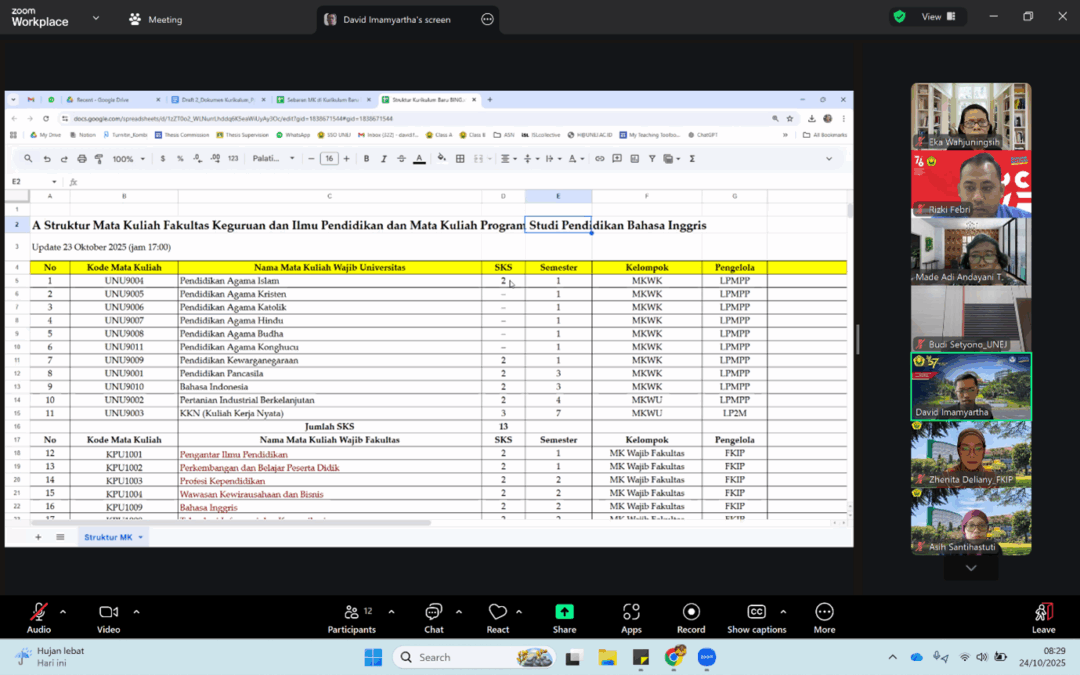Click the View layout button
Screen dimensions: 1080x675
937,16
